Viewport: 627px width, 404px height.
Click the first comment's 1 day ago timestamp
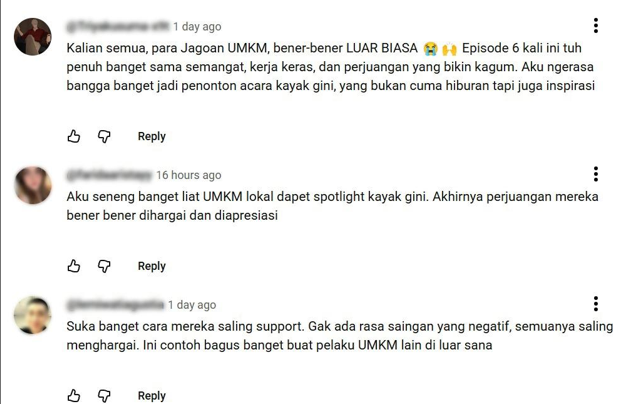197,26
